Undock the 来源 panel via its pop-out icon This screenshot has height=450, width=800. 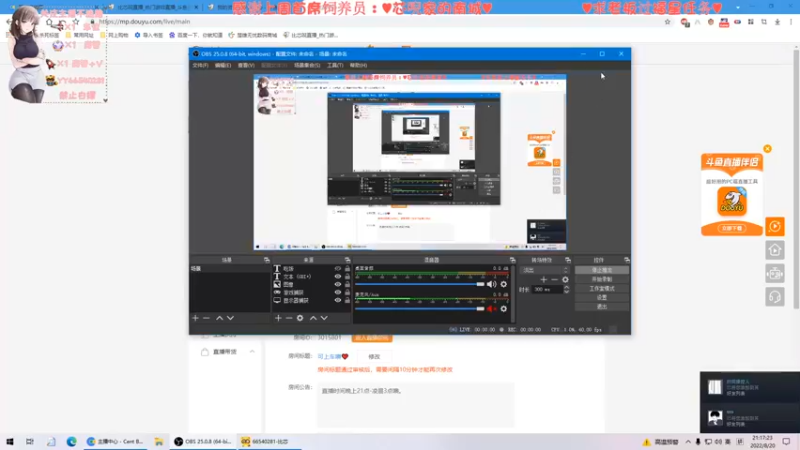pos(347,260)
